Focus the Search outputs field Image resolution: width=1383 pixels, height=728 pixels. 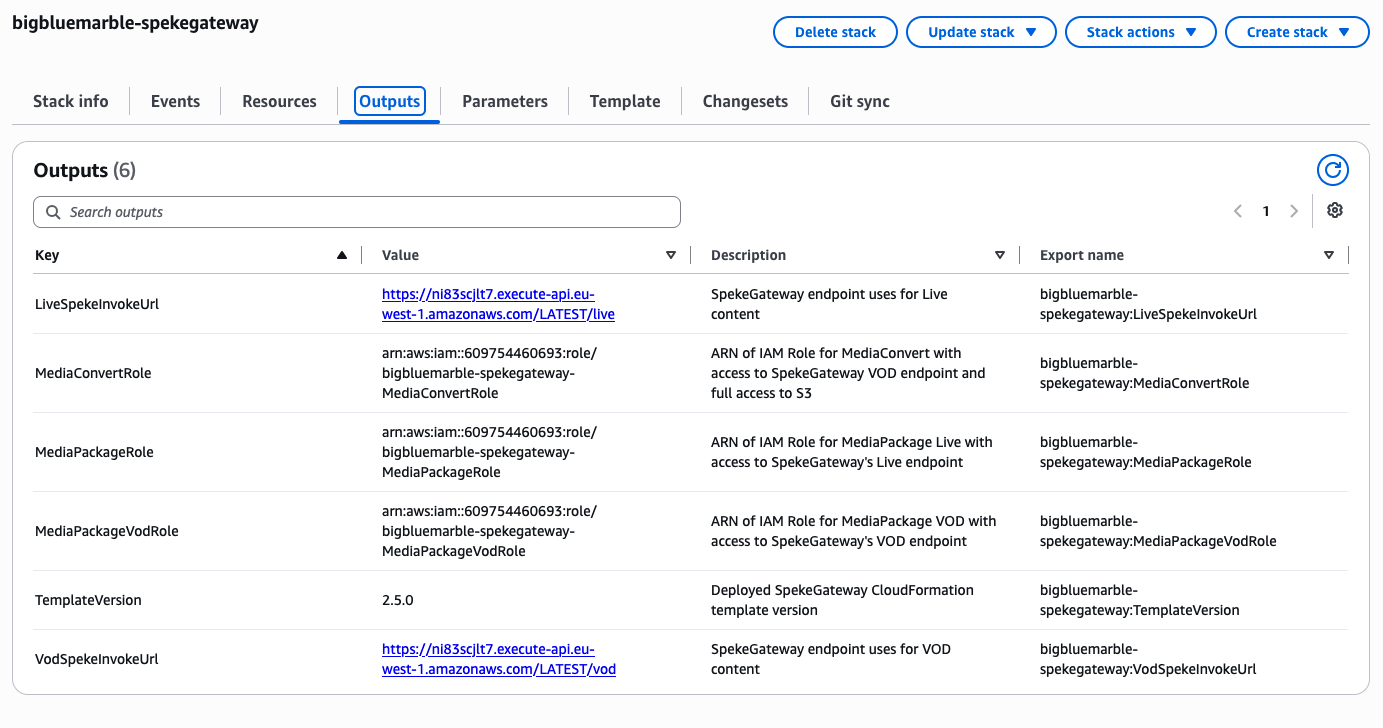click(x=357, y=212)
